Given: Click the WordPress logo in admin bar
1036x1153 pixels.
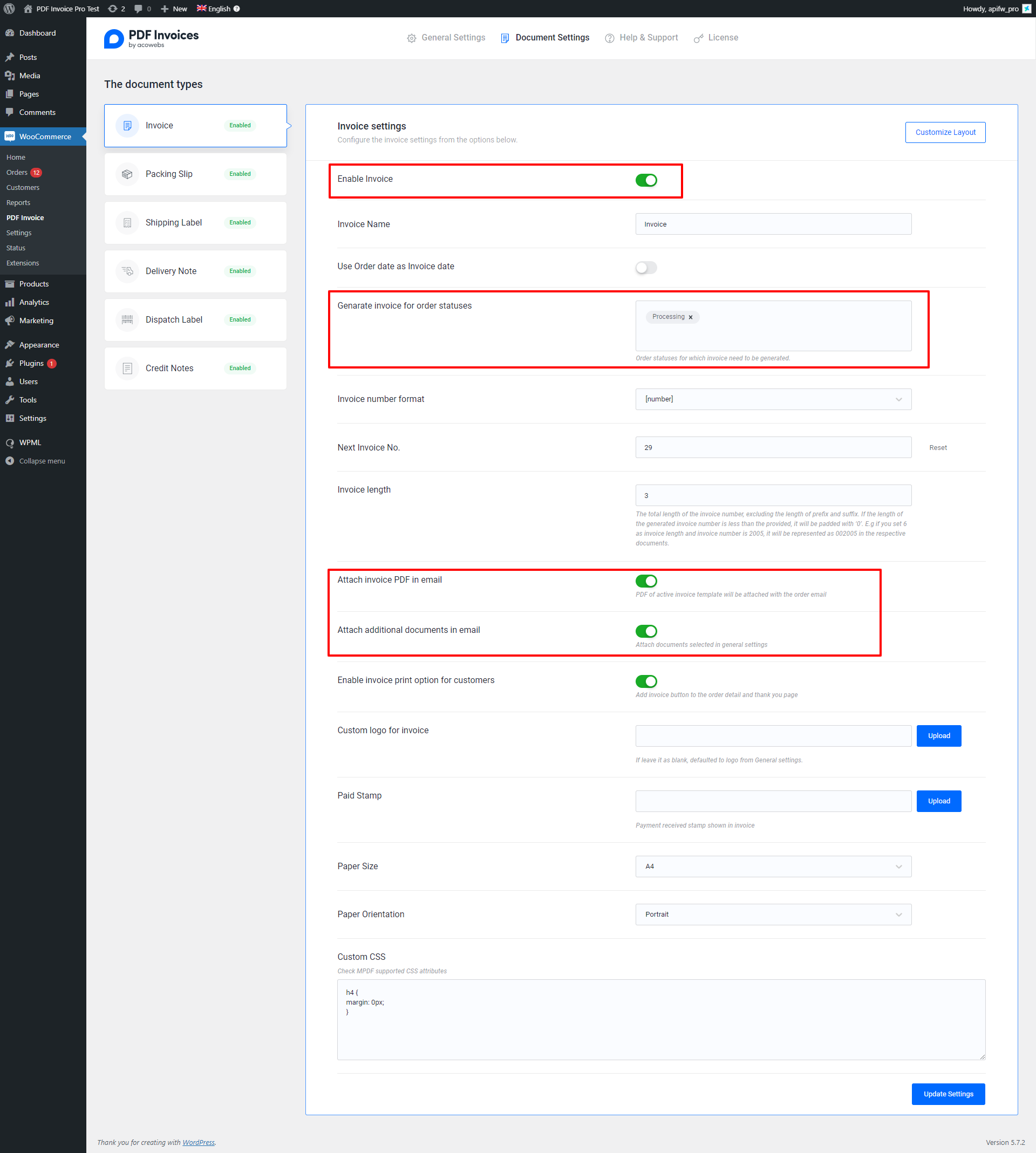Looking at the screenshot, I should [9, 9].
